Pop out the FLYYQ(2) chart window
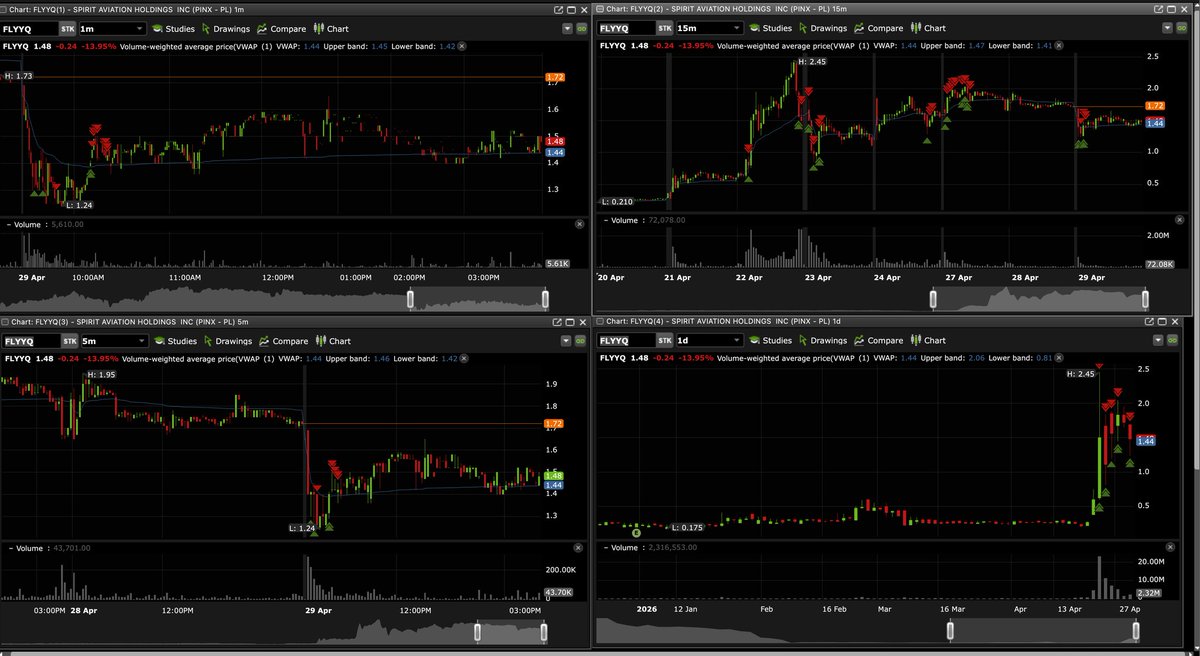The width and height of the screenshot is (1200, 656). coord(1158,9)
